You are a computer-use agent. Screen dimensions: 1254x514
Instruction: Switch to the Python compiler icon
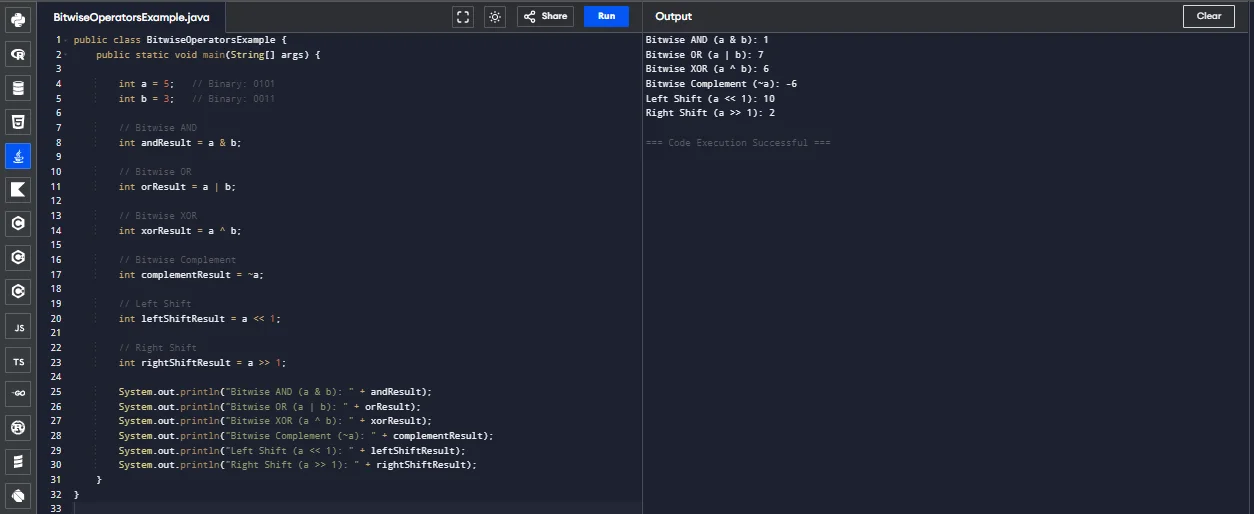coord(18,19)
